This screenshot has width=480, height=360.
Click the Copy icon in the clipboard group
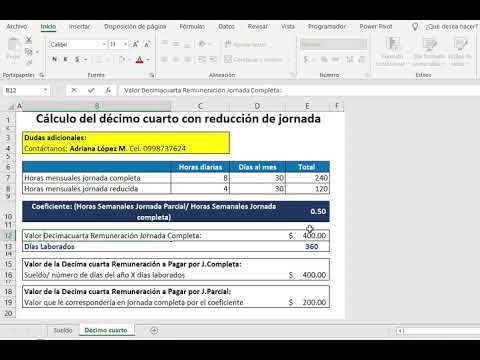pos(29,52)
